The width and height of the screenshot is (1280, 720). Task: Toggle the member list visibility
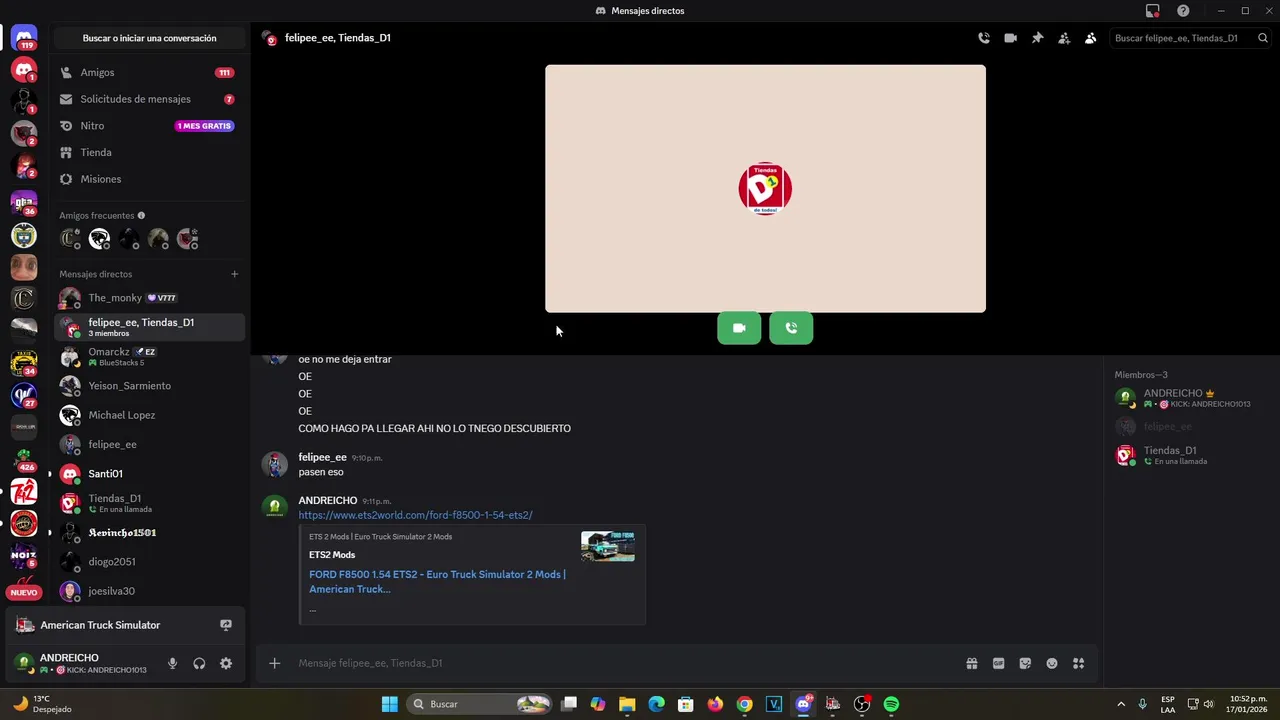pos(1091,38)
